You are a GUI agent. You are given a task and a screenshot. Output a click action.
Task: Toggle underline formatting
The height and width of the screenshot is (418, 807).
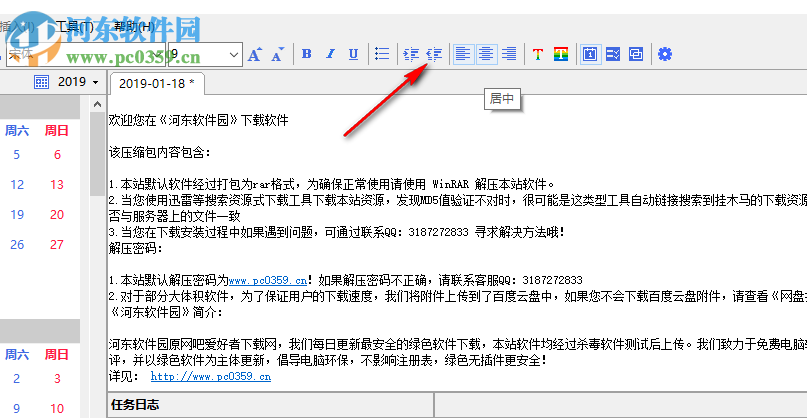click(x=354, y=54)
